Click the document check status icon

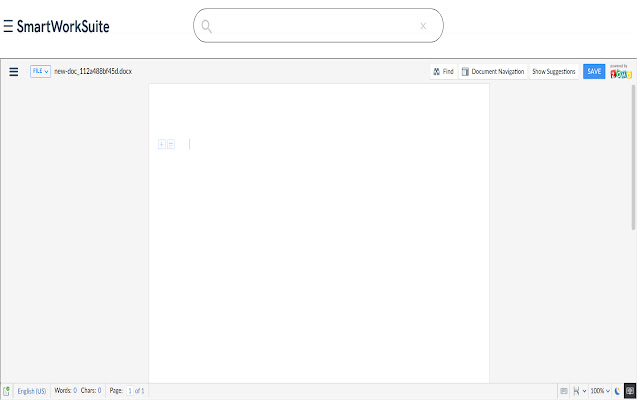coord(7,391)
